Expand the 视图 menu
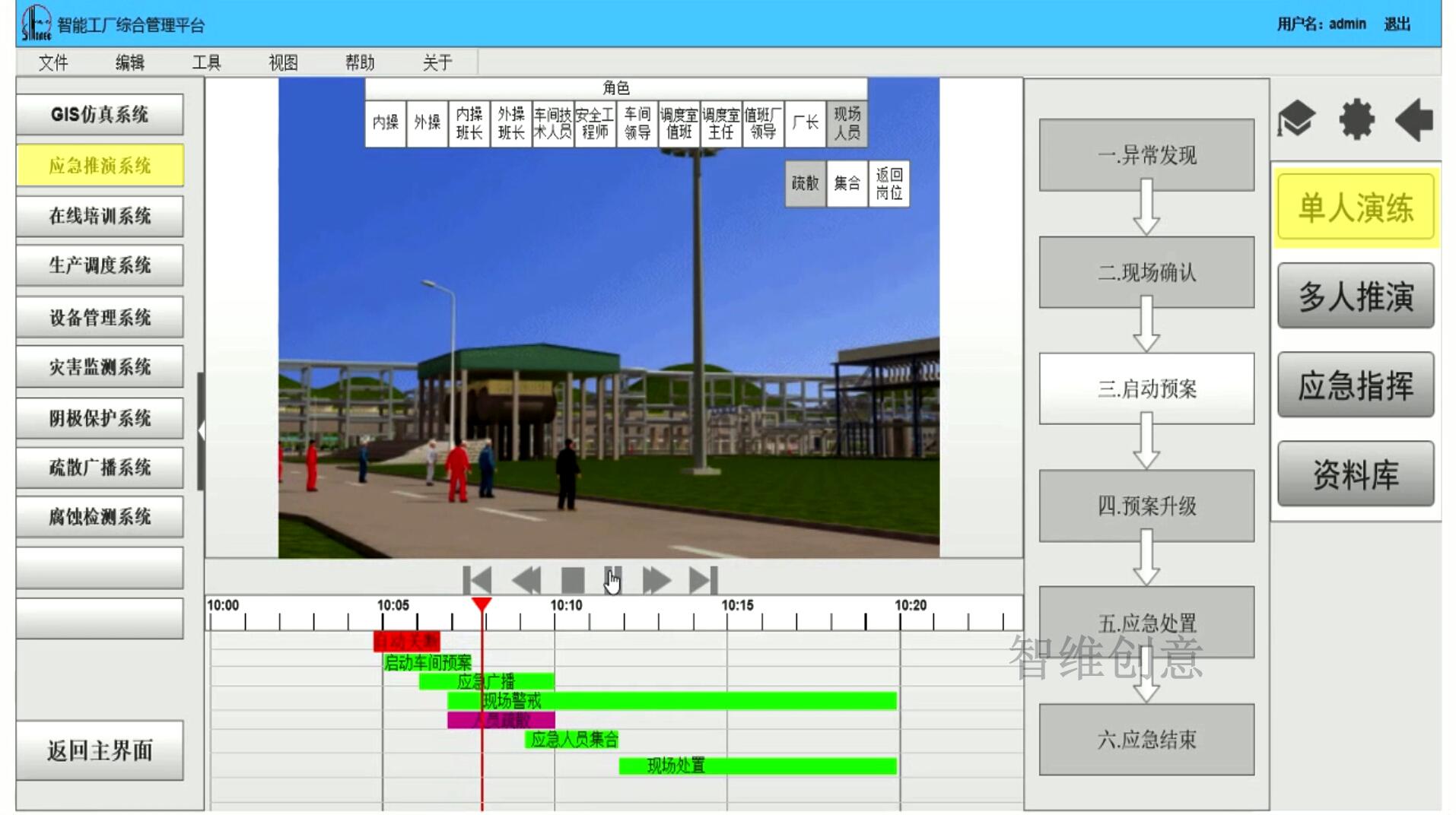Image resolution: width=1456 pixels, height=815 pixels. pyautogui.click(x=283, y=62)
